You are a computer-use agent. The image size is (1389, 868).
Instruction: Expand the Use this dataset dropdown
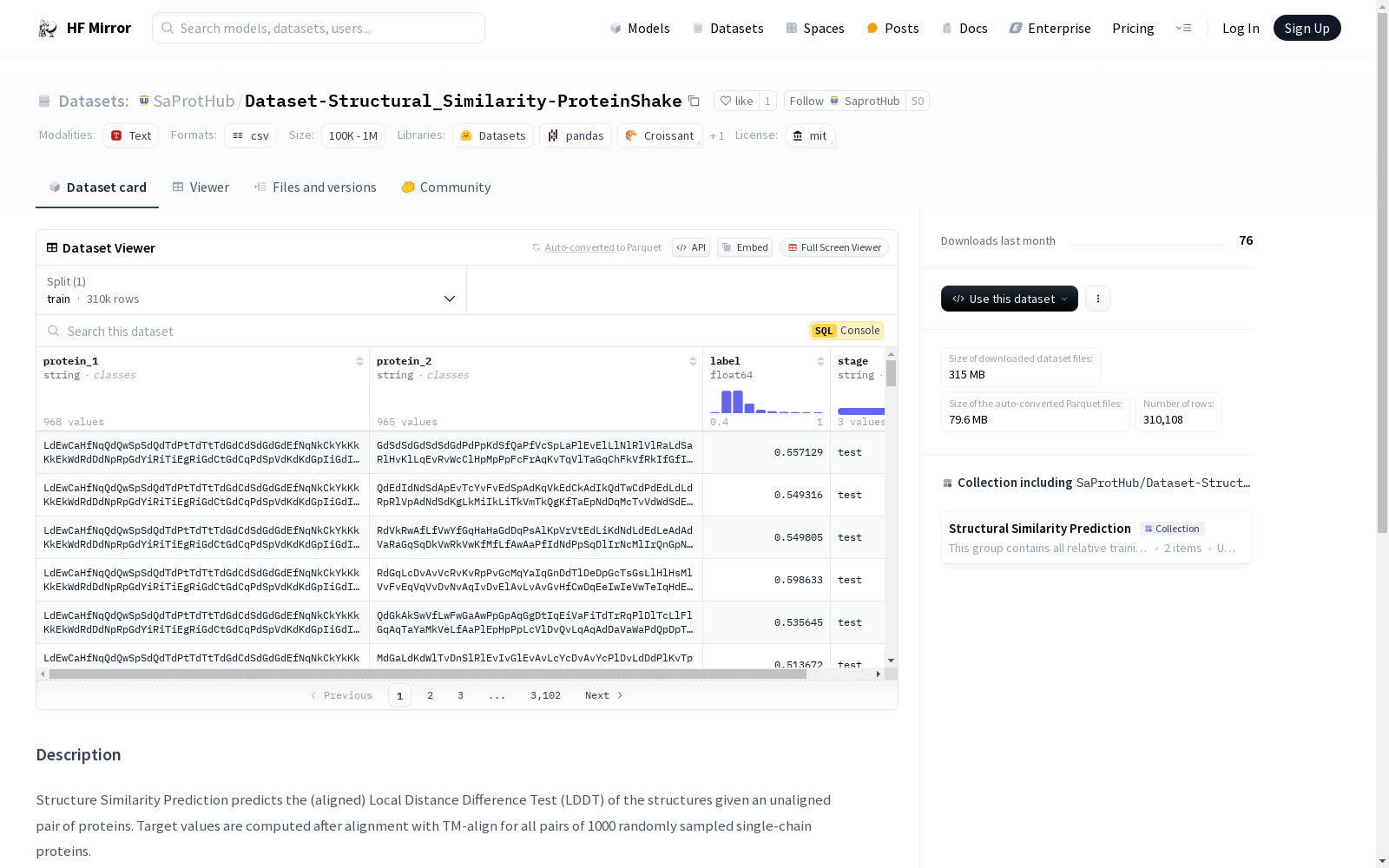click(1010, 299)
